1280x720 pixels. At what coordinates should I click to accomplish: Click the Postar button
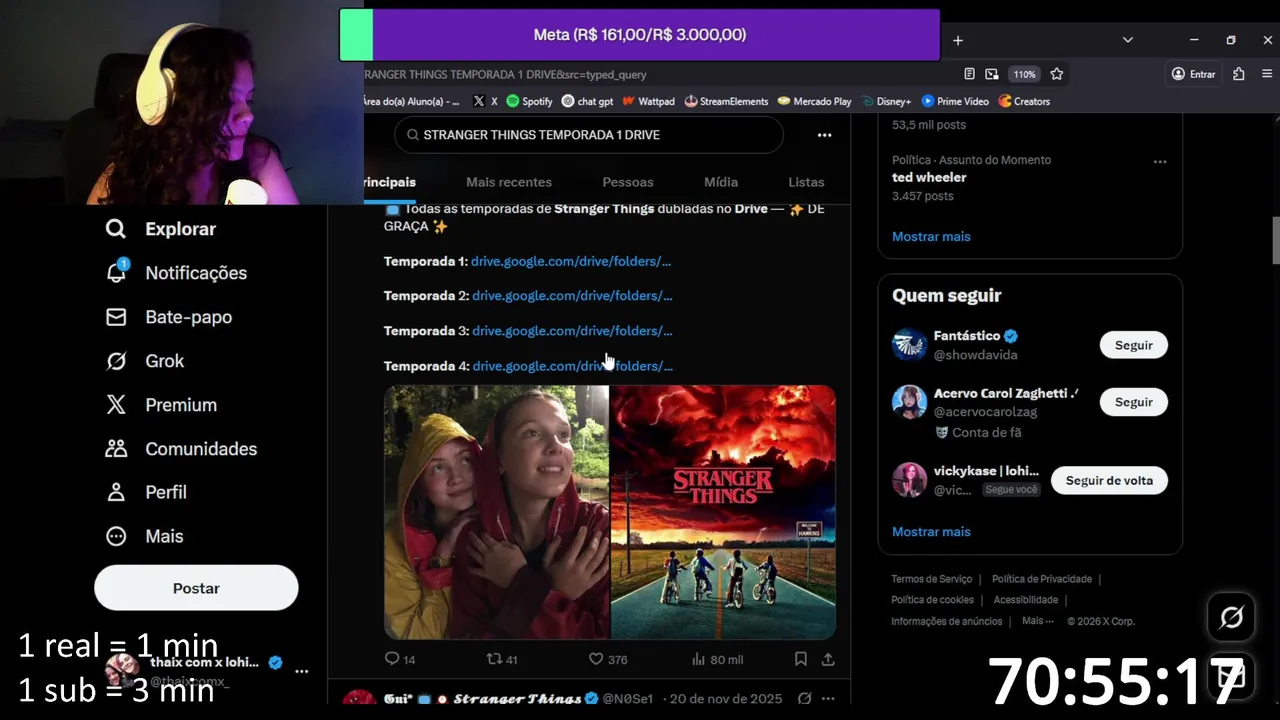pos(196,588)
